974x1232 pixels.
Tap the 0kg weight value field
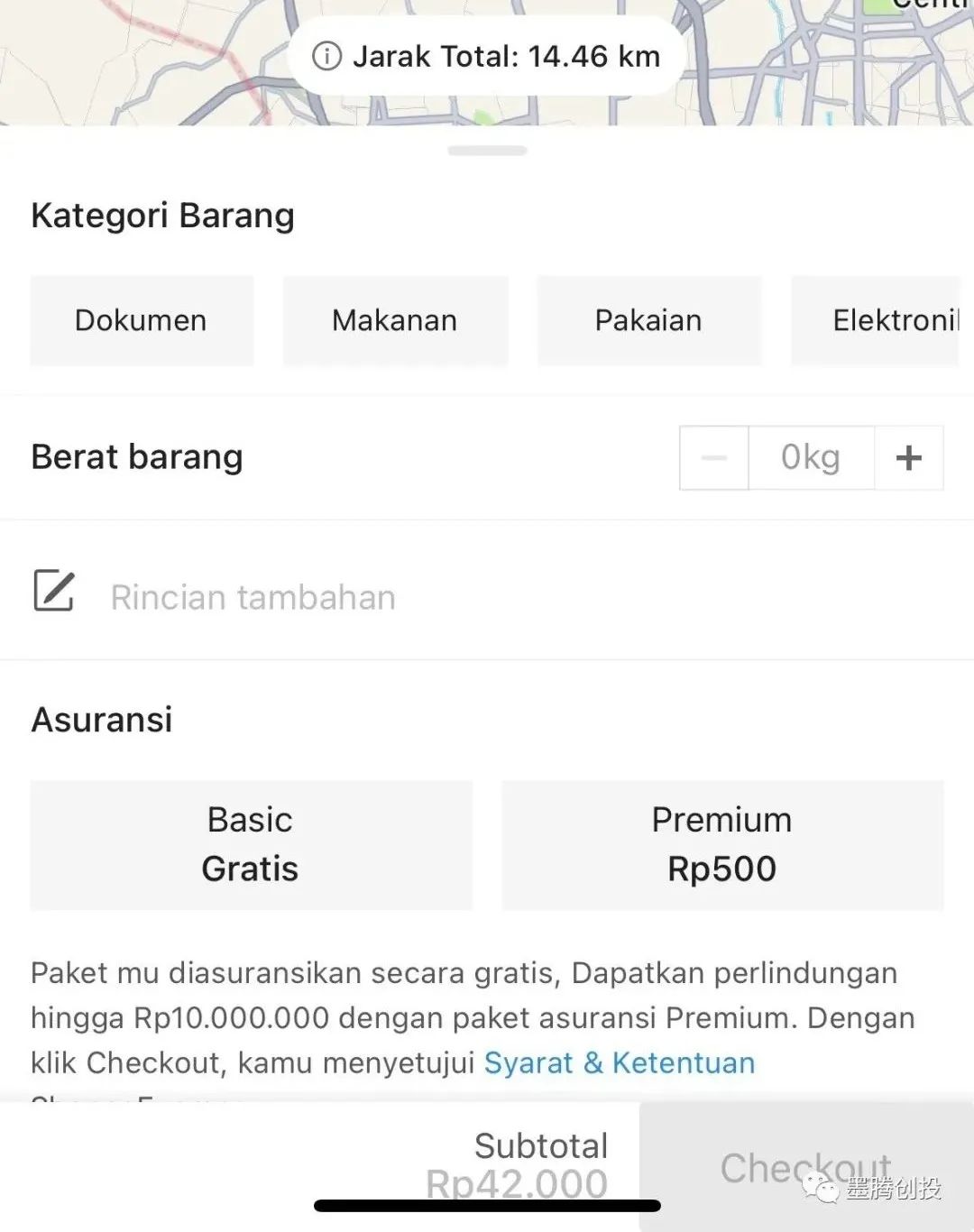(810, 458)
